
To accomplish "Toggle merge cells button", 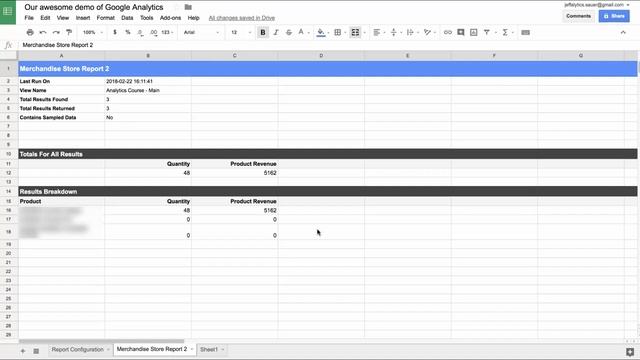I will [x=355, y=32].
